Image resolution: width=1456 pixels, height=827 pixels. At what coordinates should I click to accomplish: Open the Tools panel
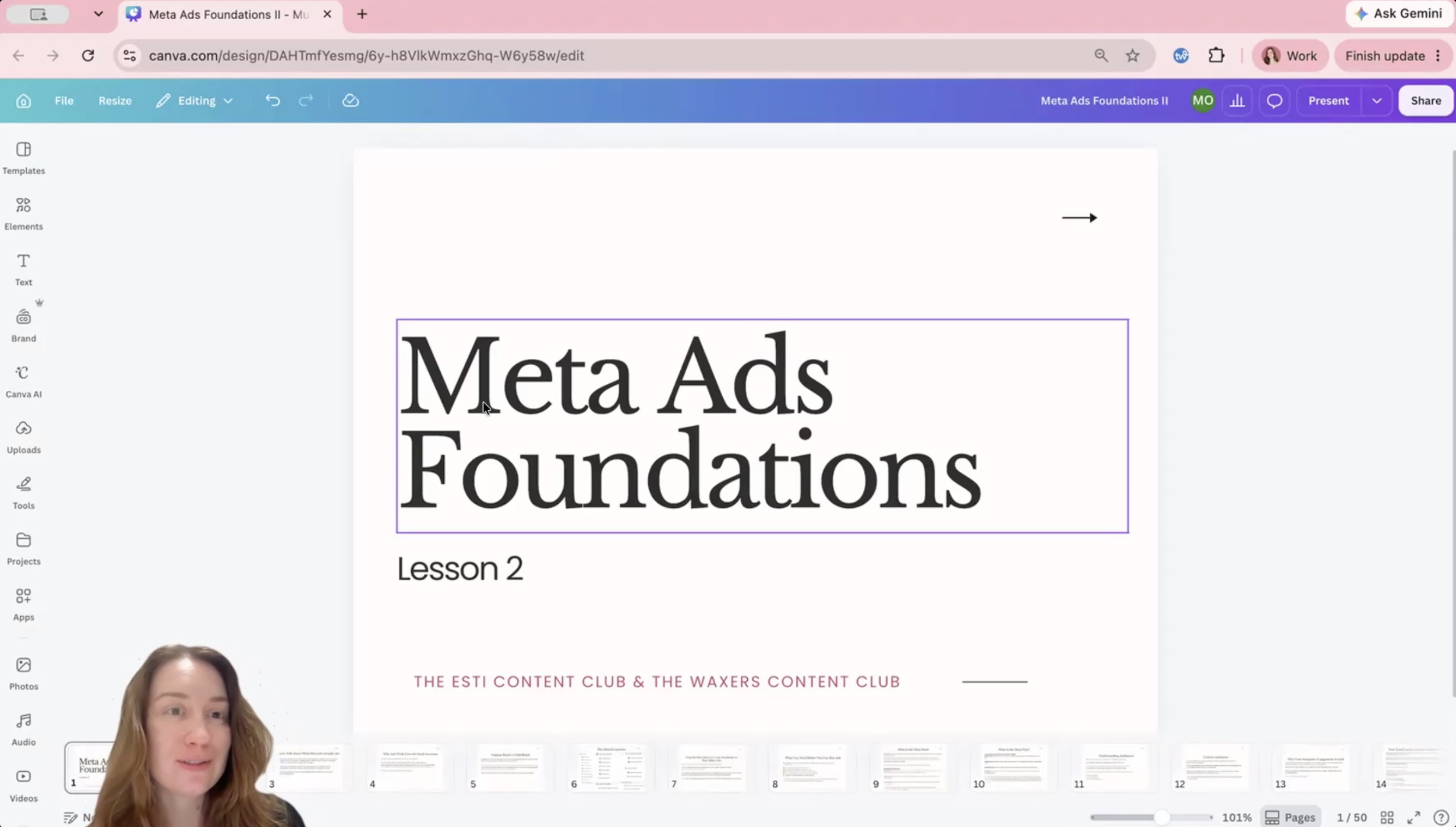pos(23,493)
